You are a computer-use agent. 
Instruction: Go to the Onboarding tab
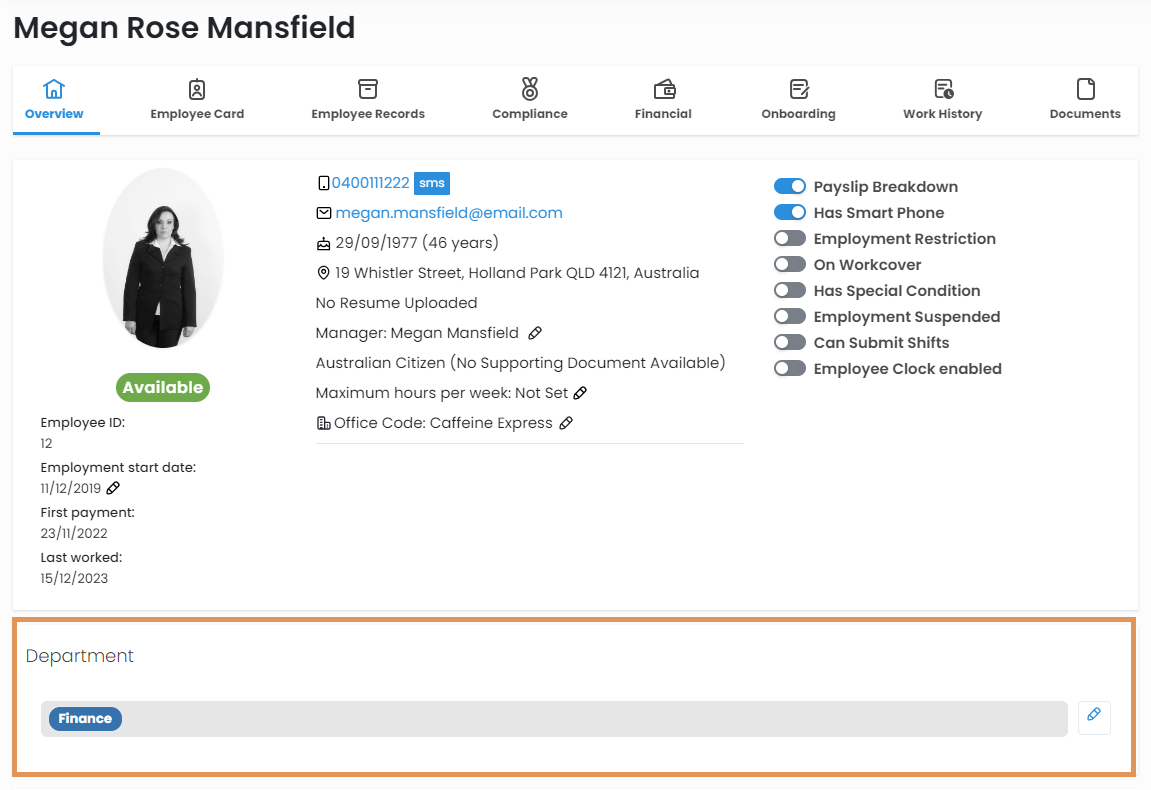[798, 100]
